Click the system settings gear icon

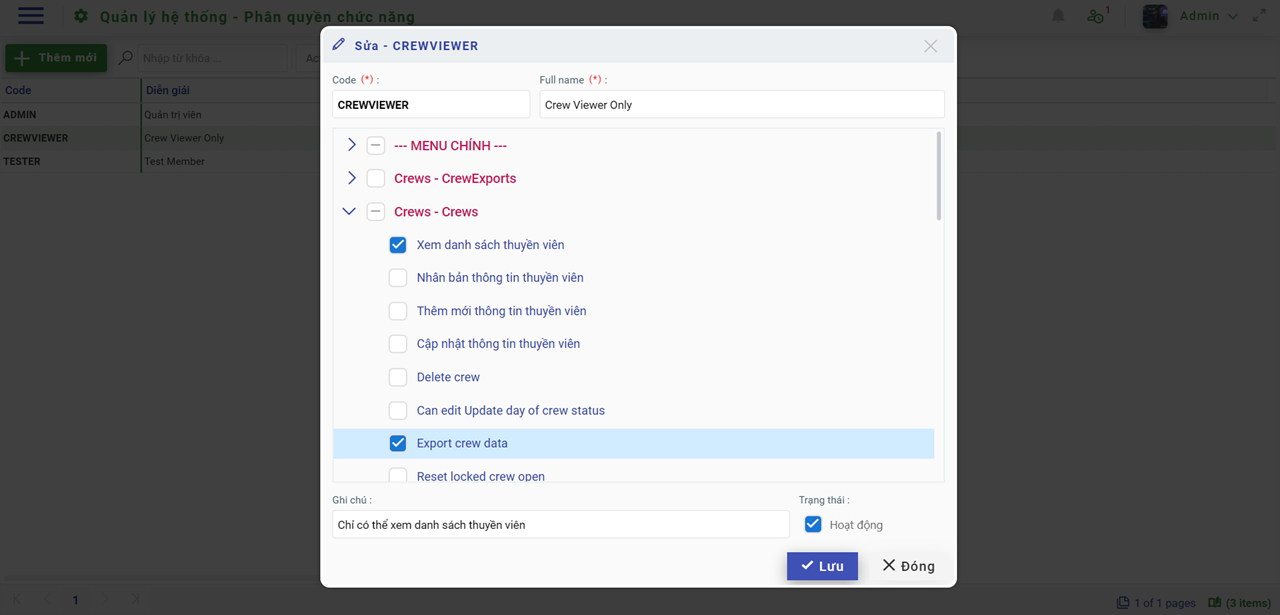coord(81,17)
